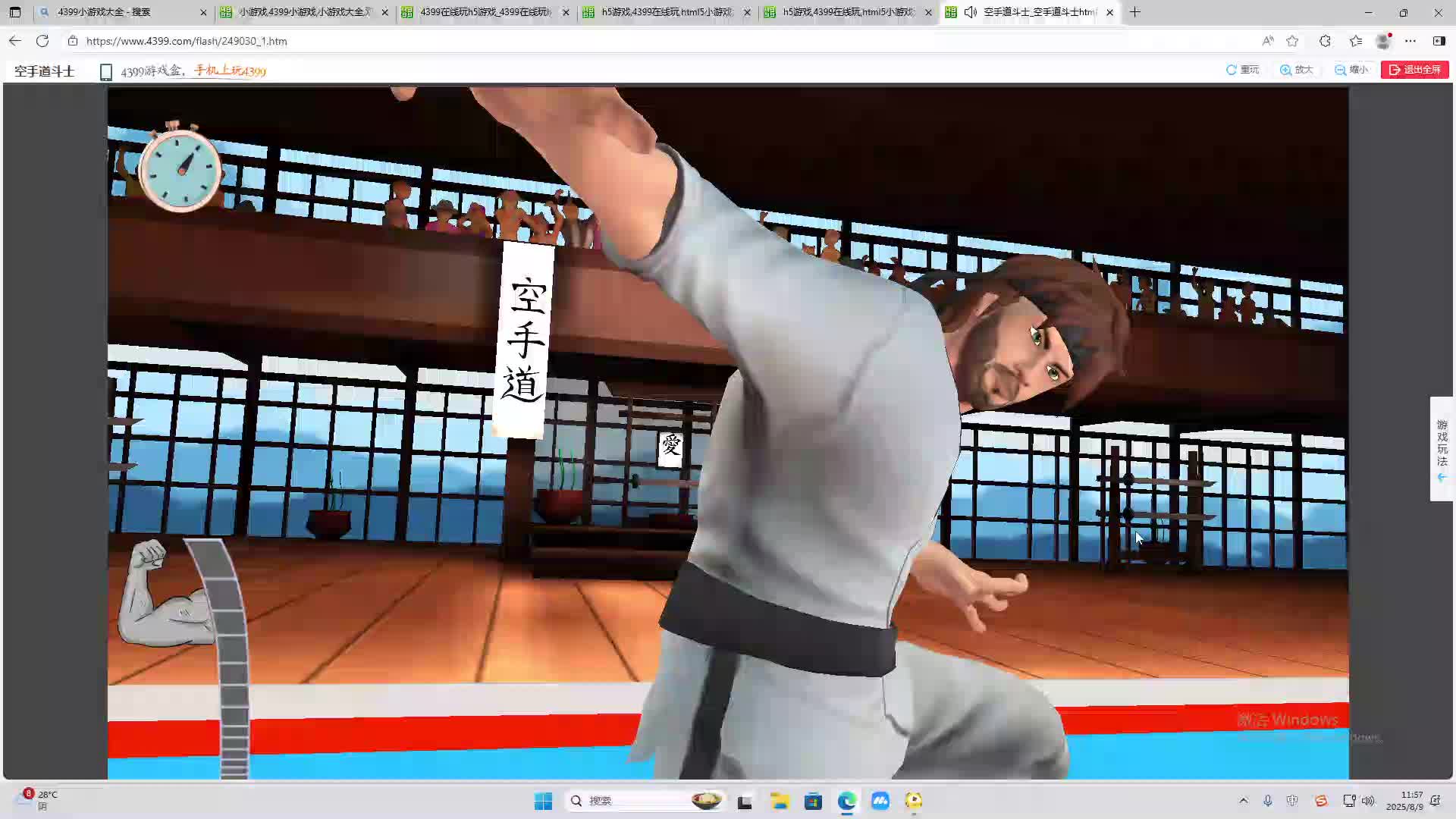
Task: Open Windows Start menu
Action: pos(543,801)
